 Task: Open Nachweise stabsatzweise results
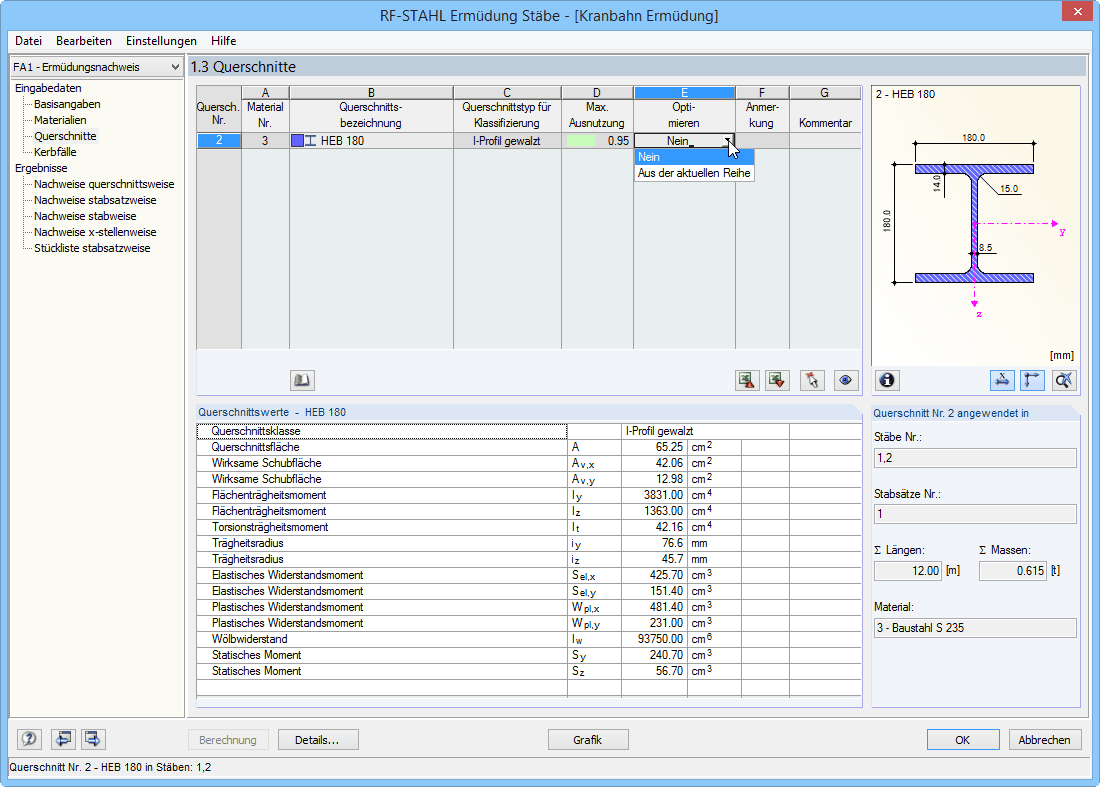(x=95, y=201)
